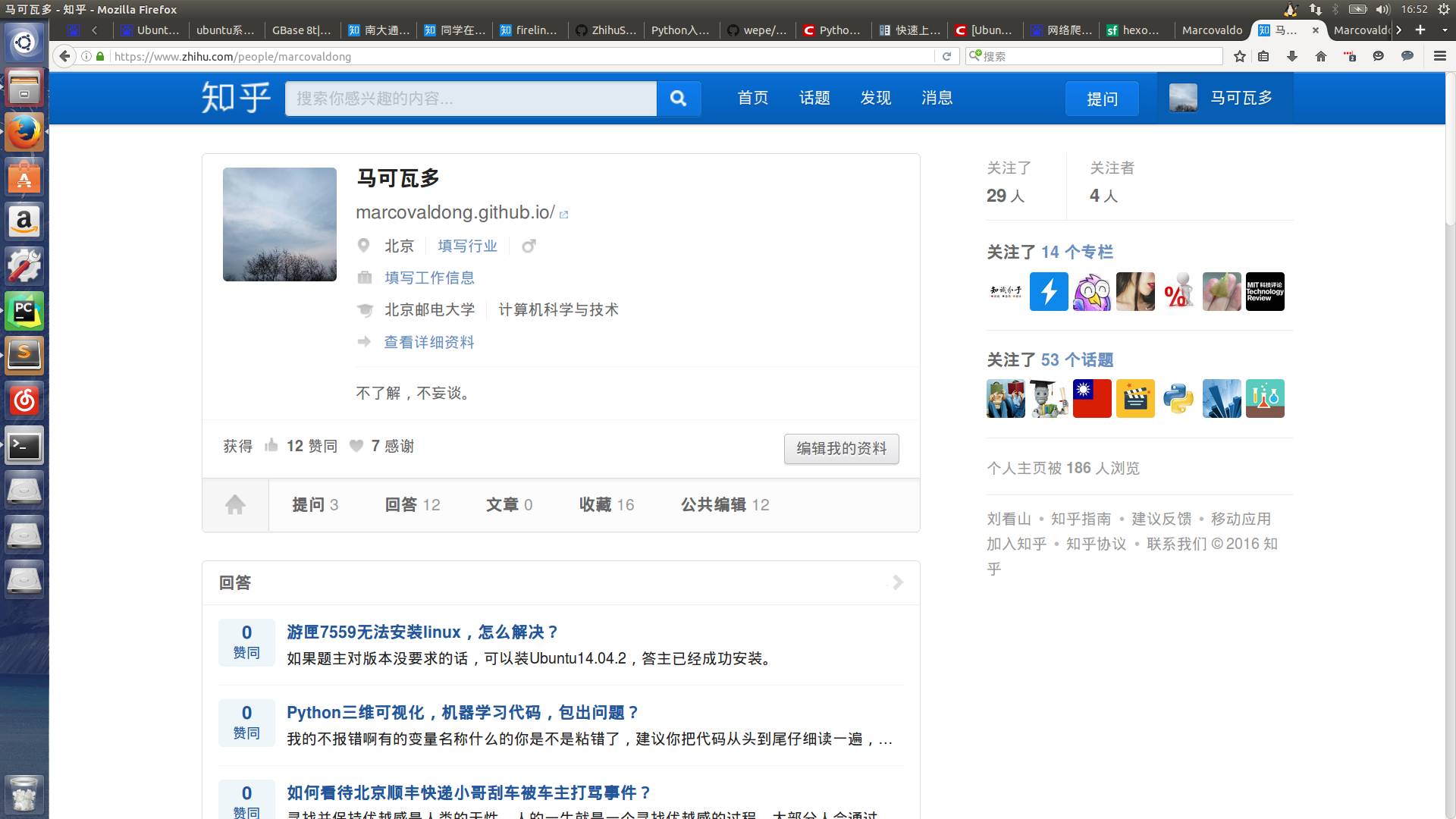Go to Firefox home page icon
The image size is (1456, 819).
pyautogui.click(x=1321, y=56)
